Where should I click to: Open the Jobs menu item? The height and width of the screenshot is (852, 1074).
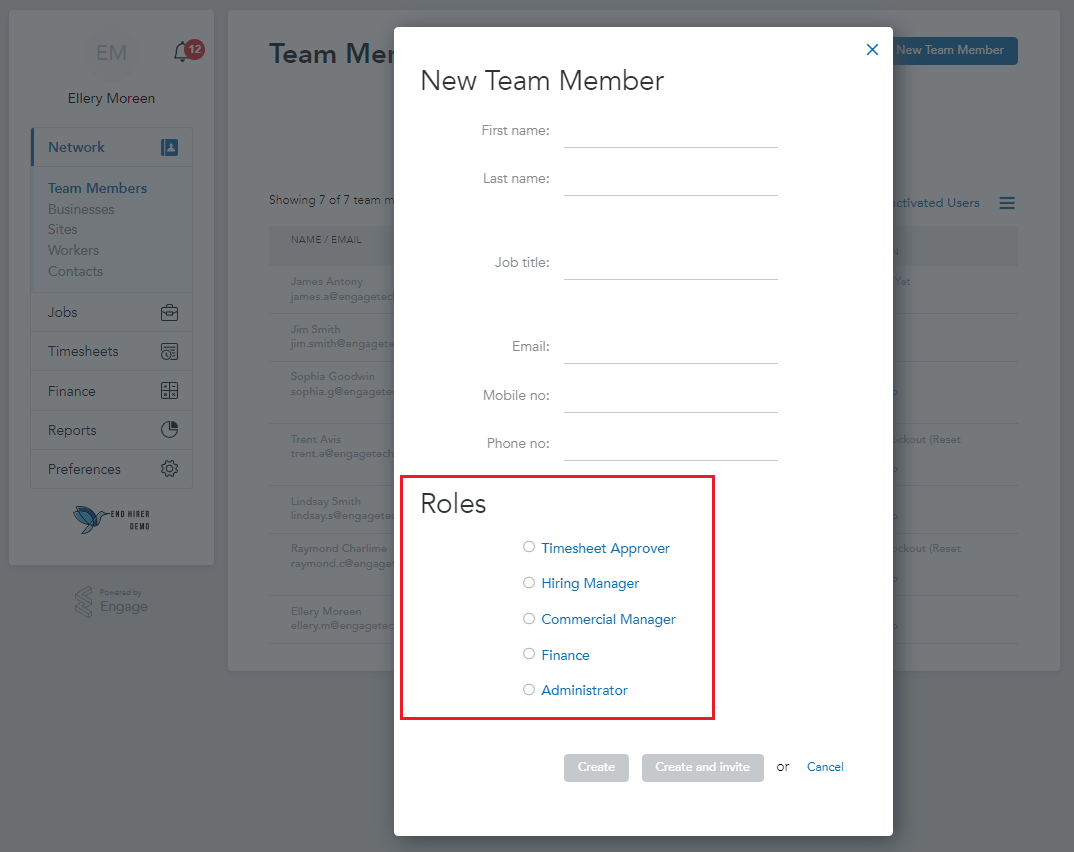pos(112,313)
